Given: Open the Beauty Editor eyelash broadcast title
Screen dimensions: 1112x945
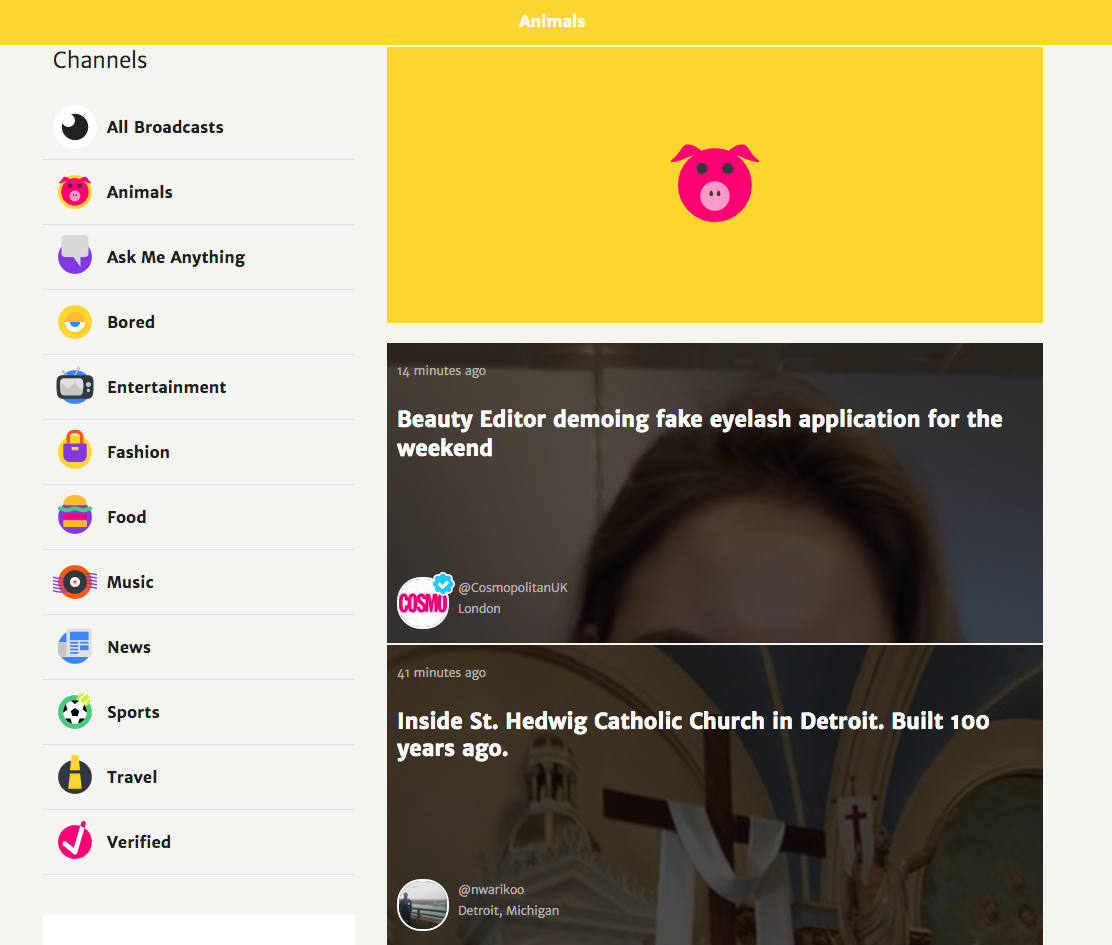Looking at the screenshot, I should pos(699,433).
